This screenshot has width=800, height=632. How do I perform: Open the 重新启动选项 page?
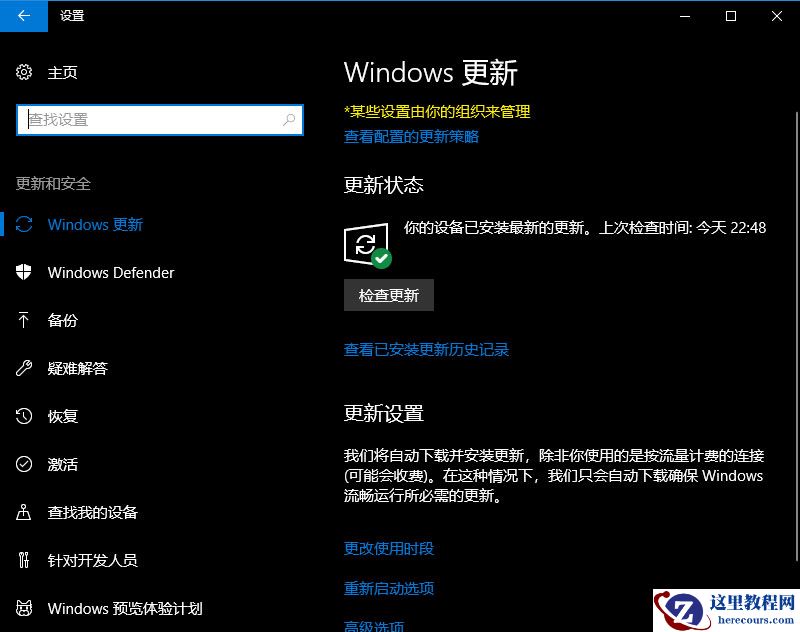coord(389,589)
